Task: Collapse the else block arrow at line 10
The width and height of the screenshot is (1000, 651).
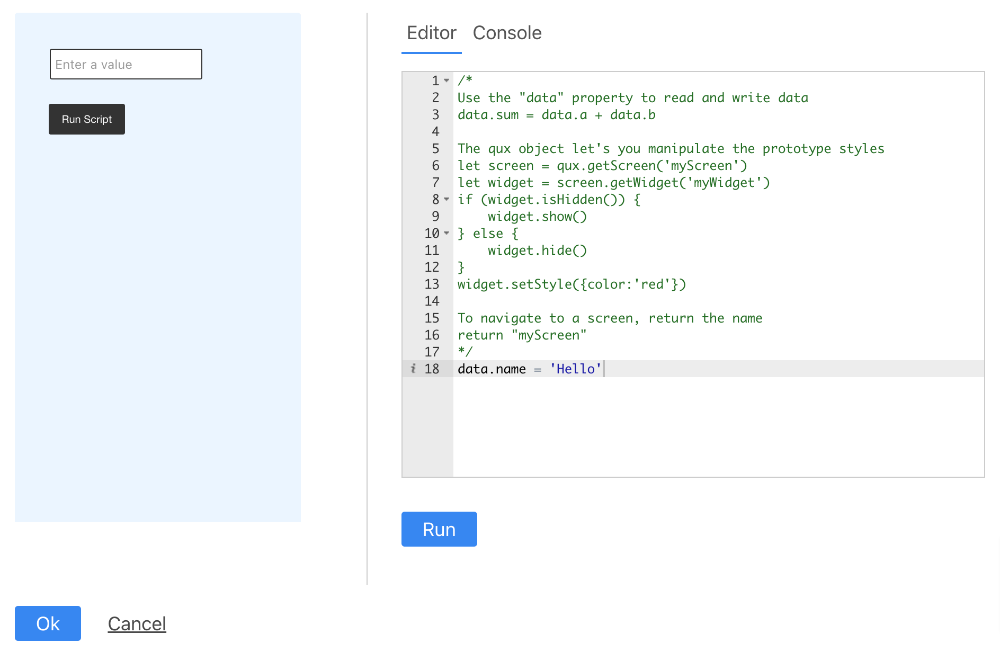Action: pos(447,234)
